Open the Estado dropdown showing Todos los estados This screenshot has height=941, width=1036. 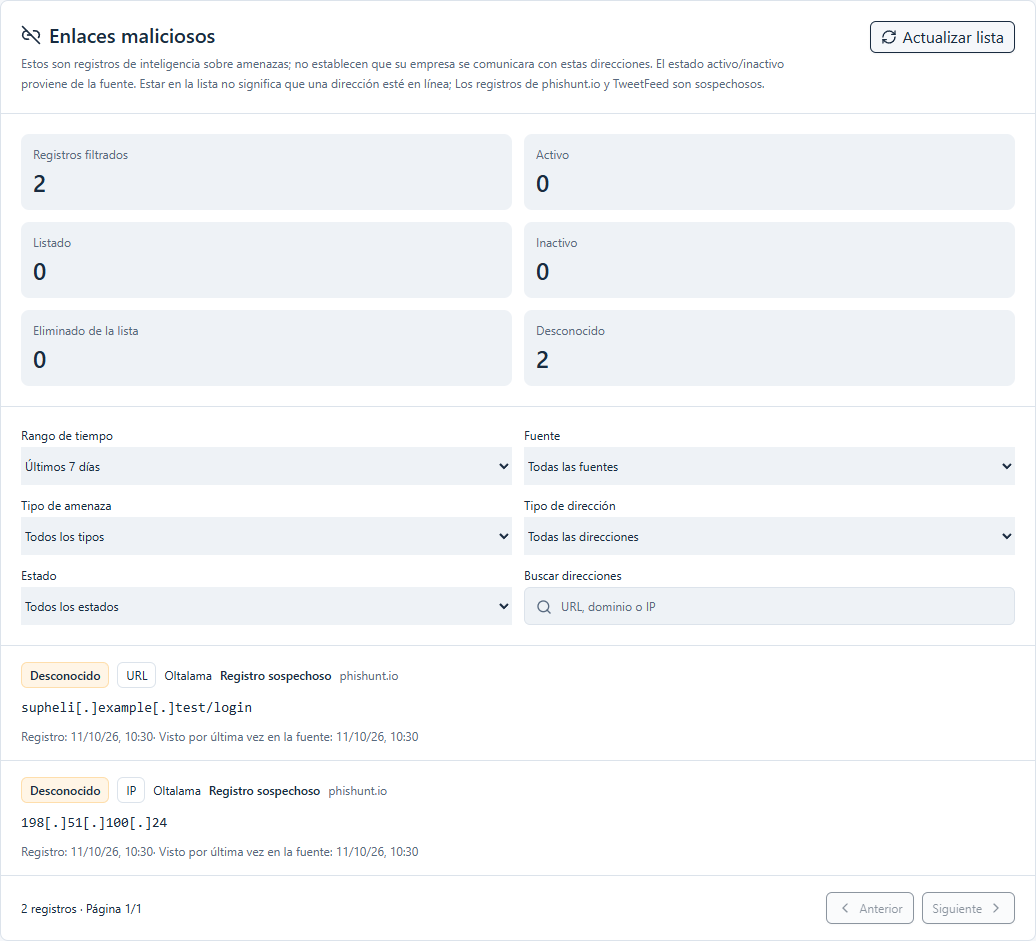pos(266,607)
